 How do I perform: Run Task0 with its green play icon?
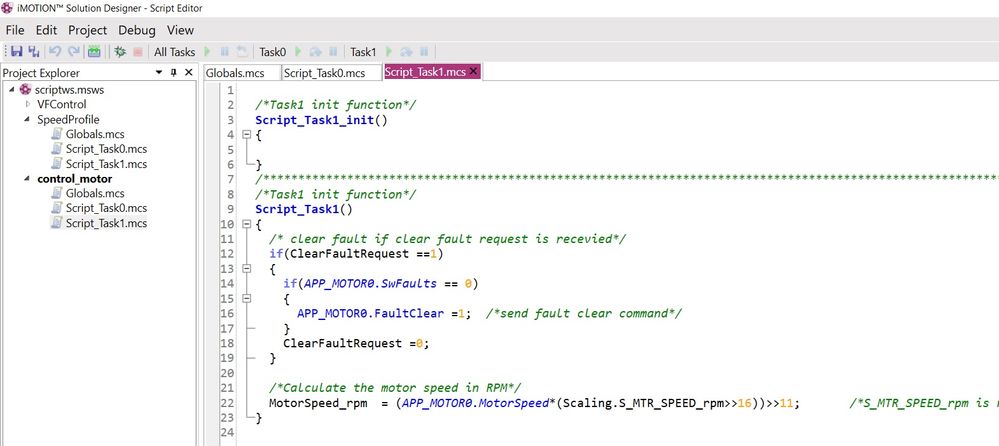tap(298, 51)
